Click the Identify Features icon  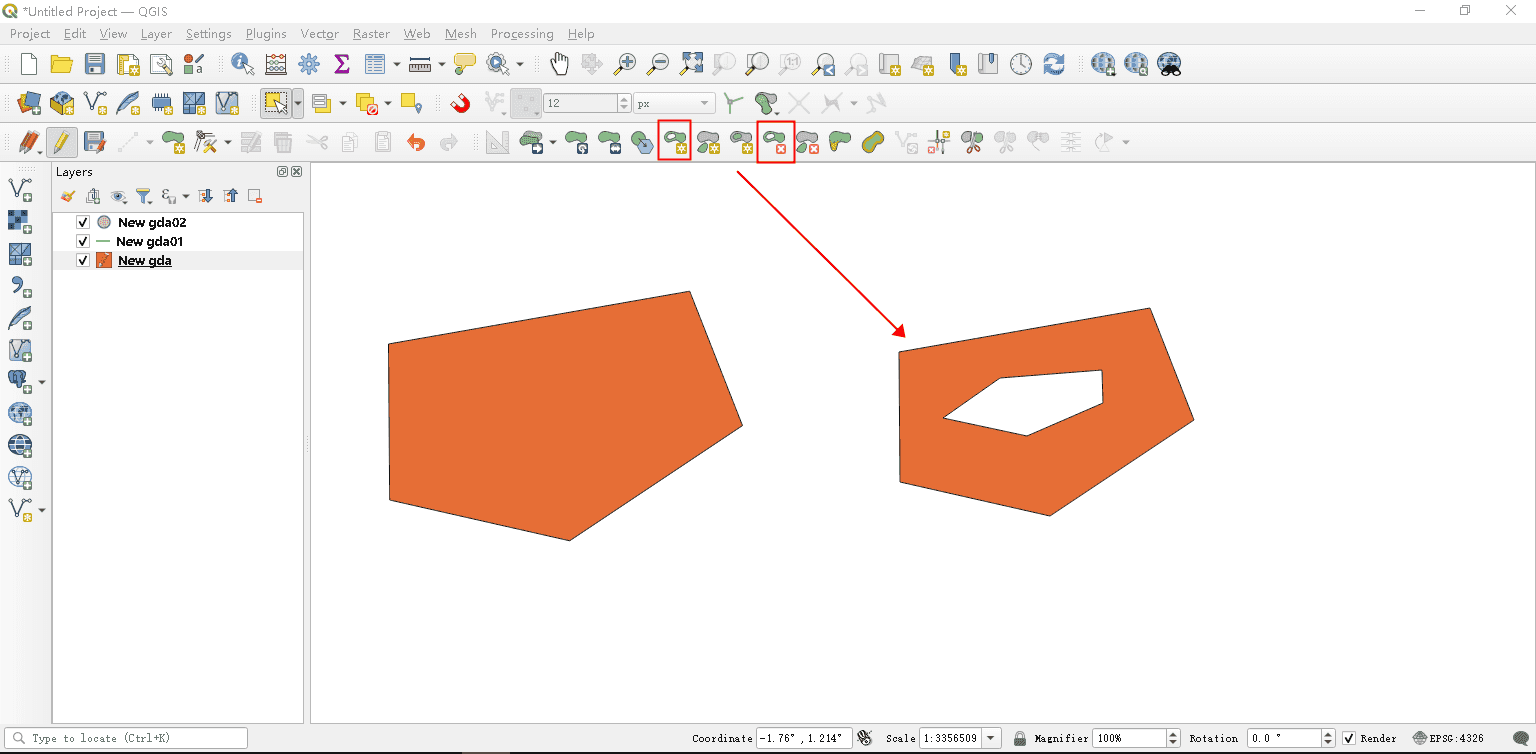242,64
